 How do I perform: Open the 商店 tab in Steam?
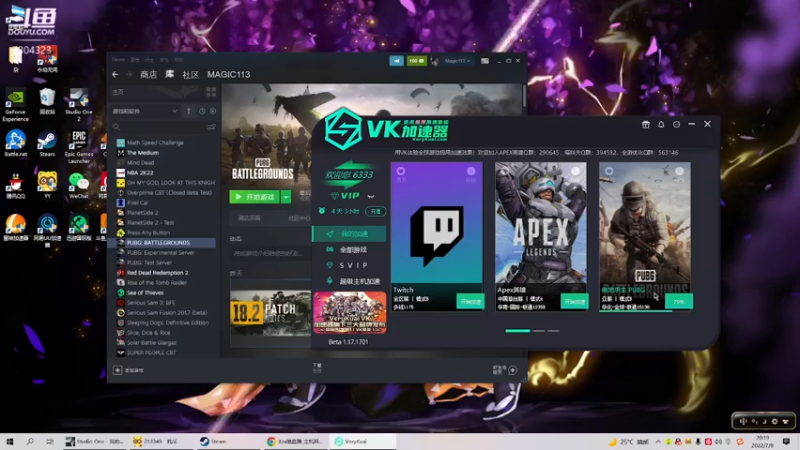[x=148, y=74]
